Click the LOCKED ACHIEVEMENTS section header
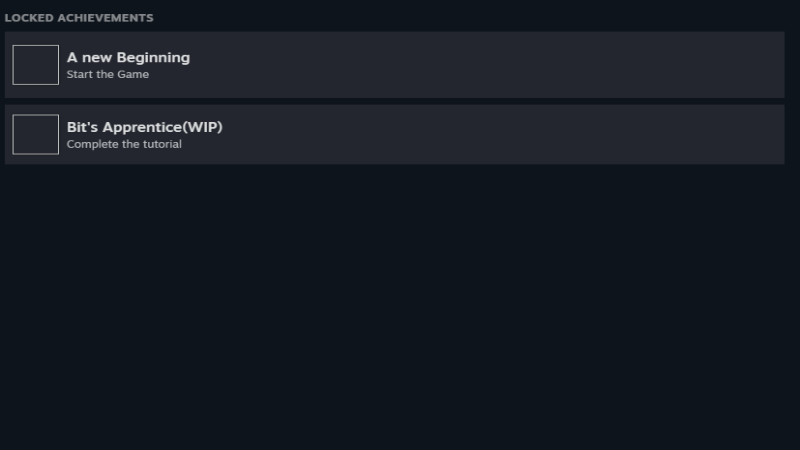This screenshot has width=800, height=450. (79, 18)
